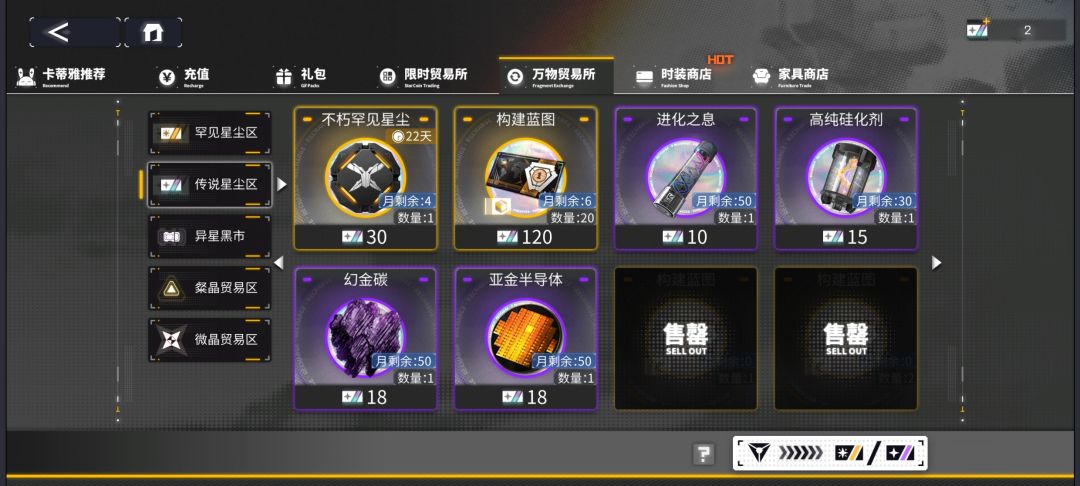Open the 家具商店 tab
Image resolution: width=1080 pixels, height=486 pixels.
pos(790,76)
